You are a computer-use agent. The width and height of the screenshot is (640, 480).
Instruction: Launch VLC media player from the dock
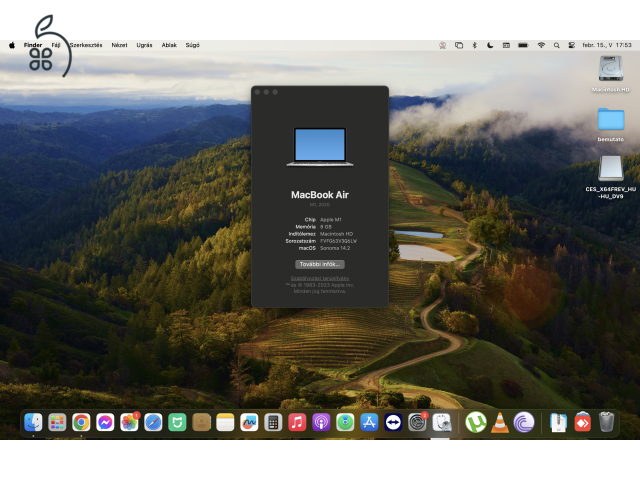(500, 422)
